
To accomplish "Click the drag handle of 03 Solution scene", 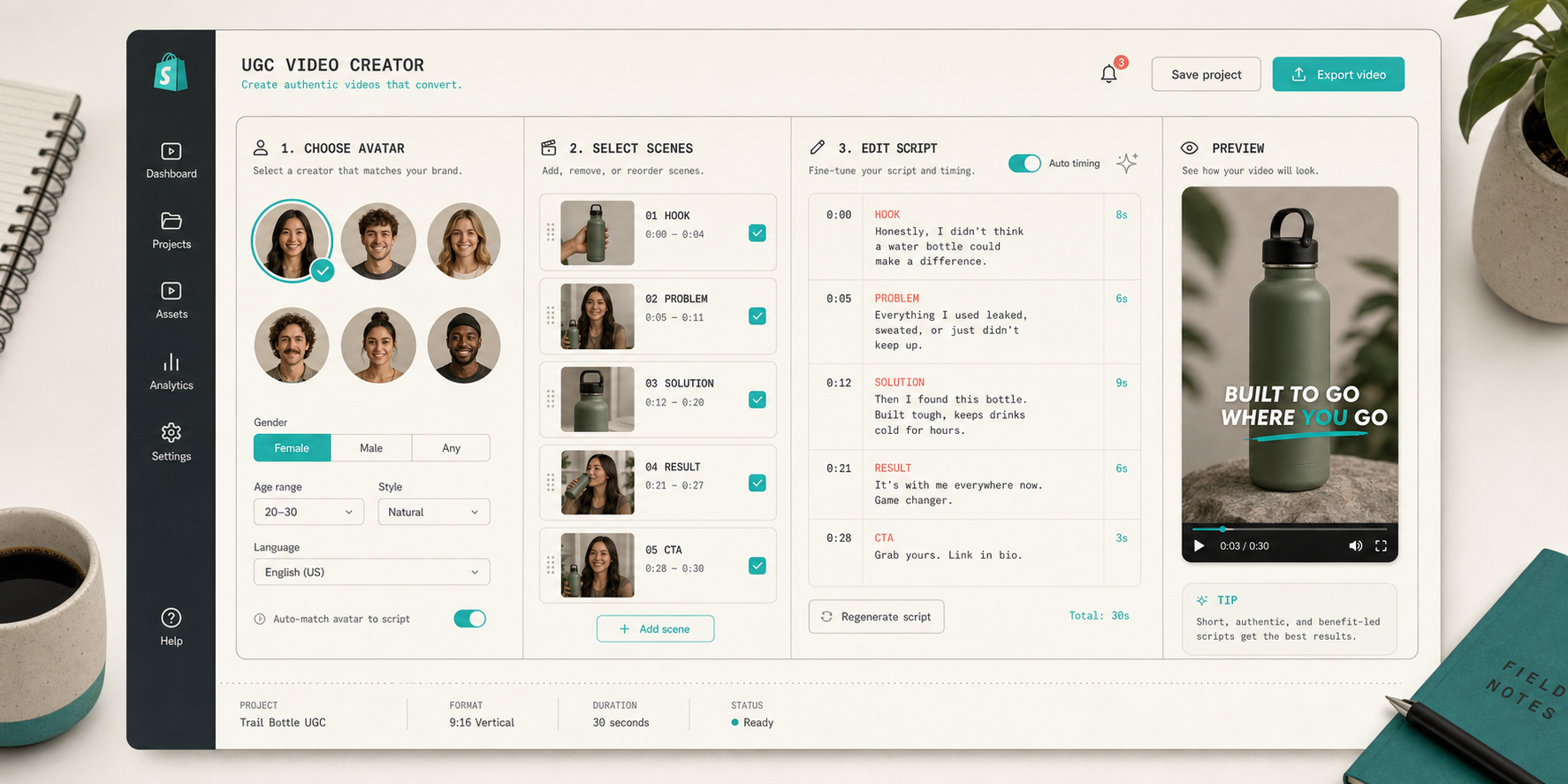I will point(551,400).
